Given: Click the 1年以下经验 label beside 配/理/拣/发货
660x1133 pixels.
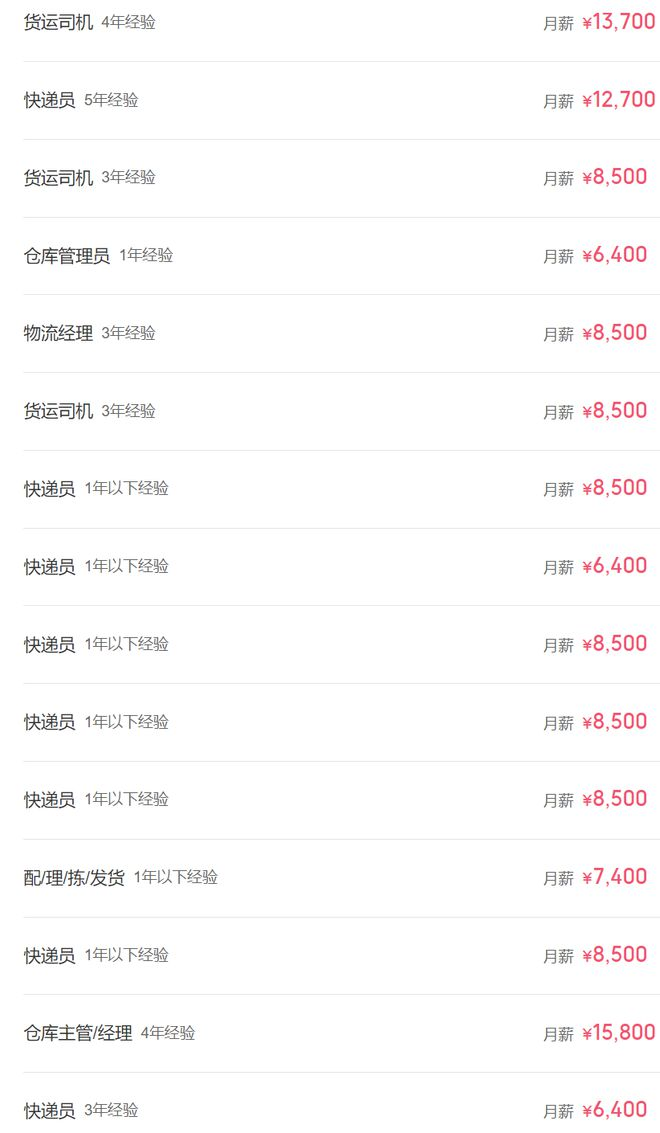Looking at the screenshot, I should (176, 877).
